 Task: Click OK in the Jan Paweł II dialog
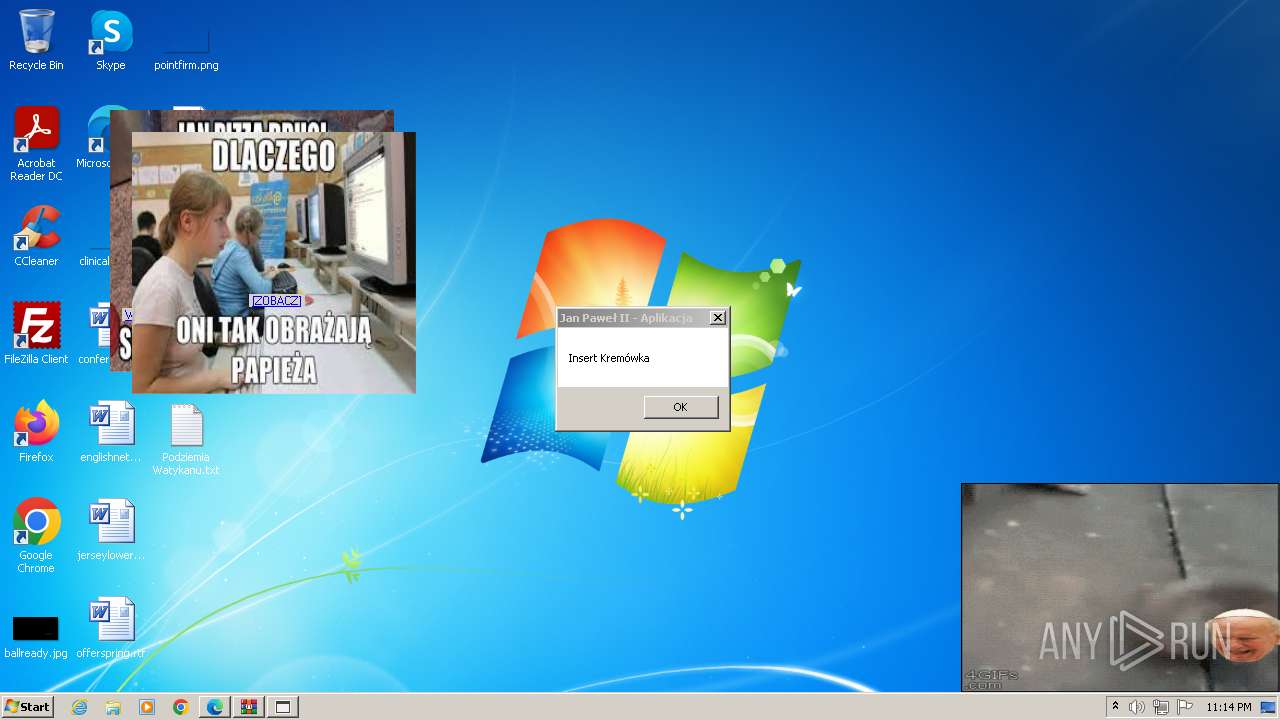[x=680, y=407]
